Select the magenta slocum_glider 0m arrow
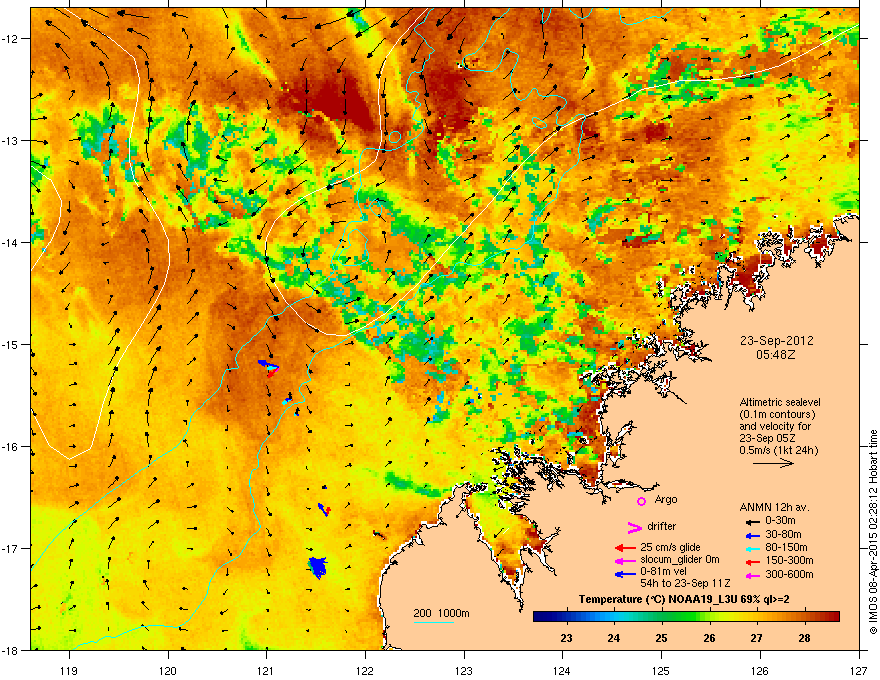Screen dimensions: 880x680 coord(625,561)
